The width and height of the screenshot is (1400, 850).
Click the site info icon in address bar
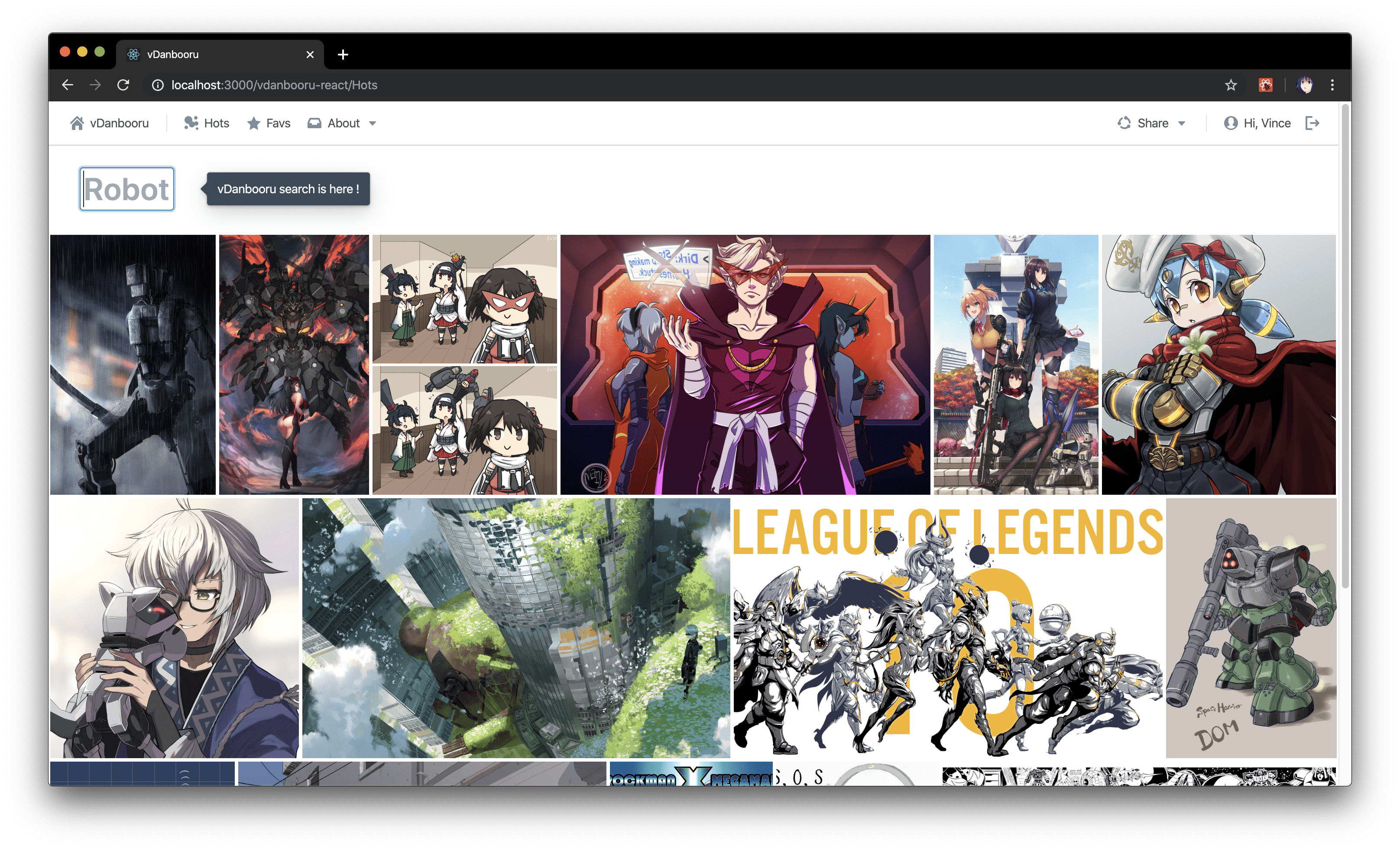pos(157,85)
